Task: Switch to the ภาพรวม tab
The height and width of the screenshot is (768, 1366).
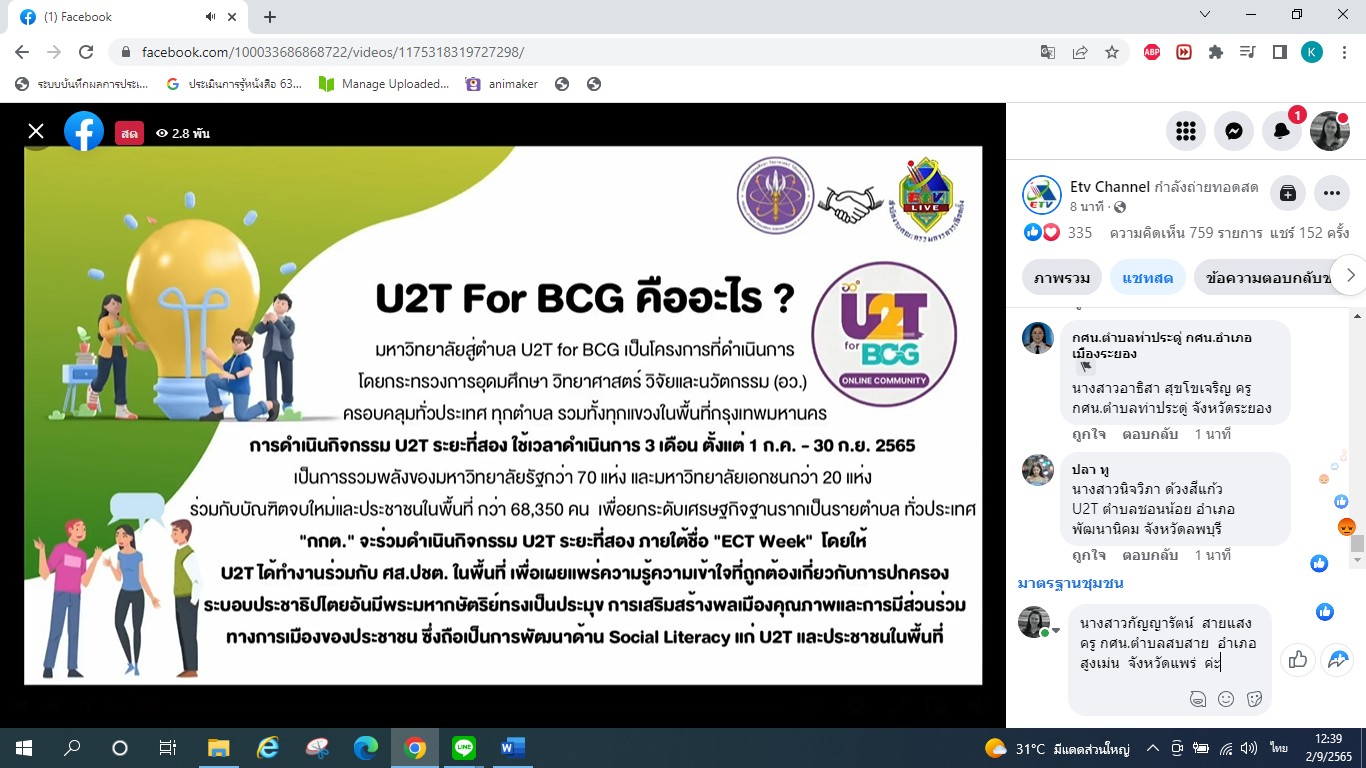Action: (1062, 277)
